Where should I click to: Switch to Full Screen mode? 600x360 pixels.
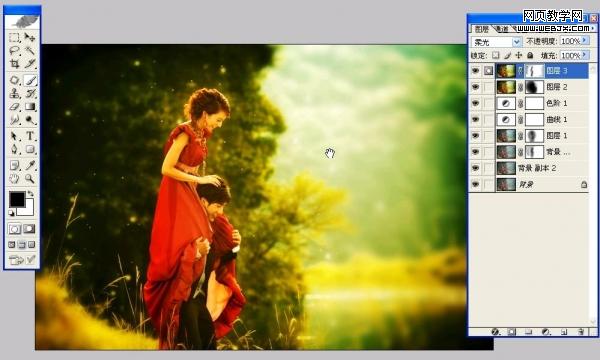[x=31, y=245]
